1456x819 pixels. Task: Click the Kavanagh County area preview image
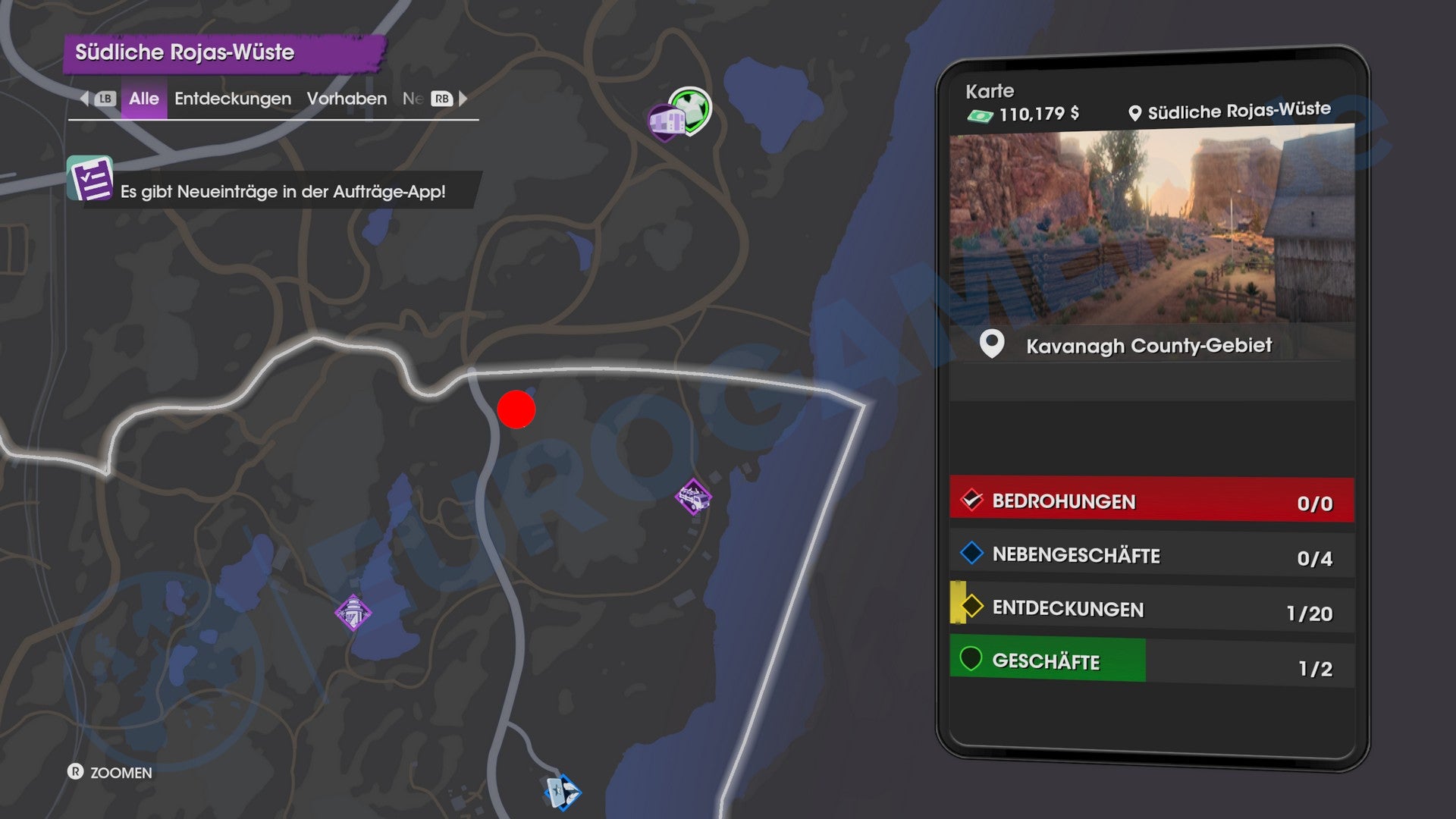1152,226
